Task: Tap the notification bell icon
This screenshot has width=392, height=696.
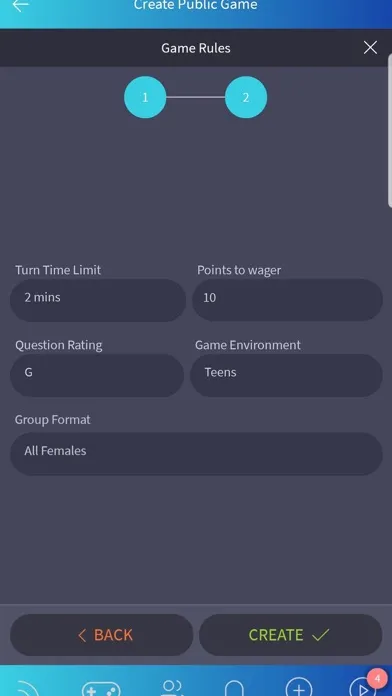Action: [x=234, y=689]
